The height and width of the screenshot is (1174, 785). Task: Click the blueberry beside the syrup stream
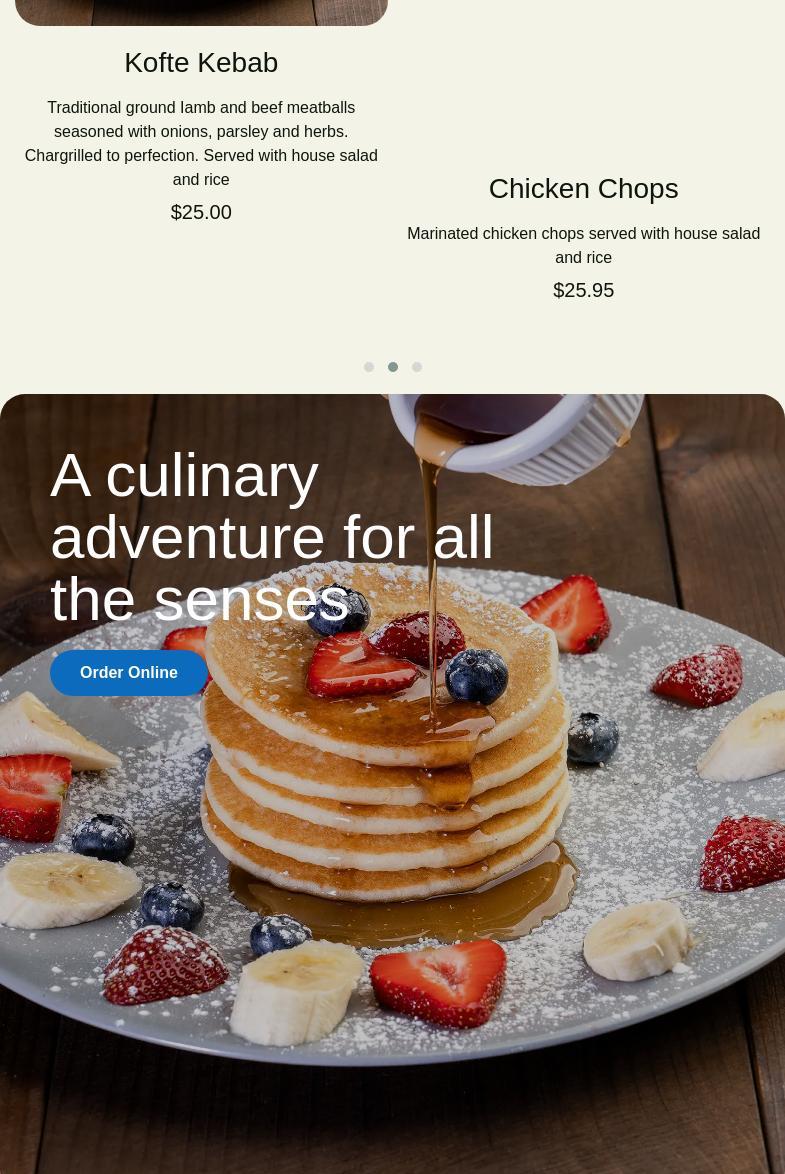[476, 676]
